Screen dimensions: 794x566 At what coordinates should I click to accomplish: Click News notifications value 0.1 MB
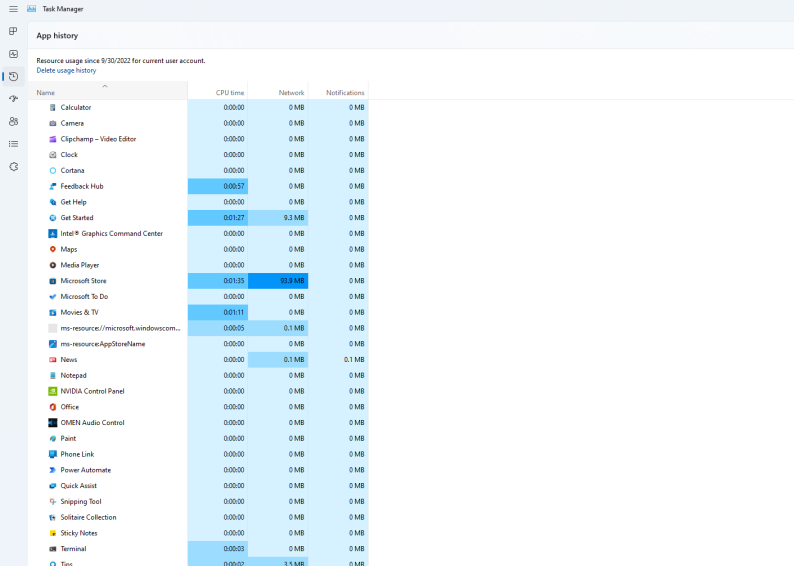click(x=338, y=359)
